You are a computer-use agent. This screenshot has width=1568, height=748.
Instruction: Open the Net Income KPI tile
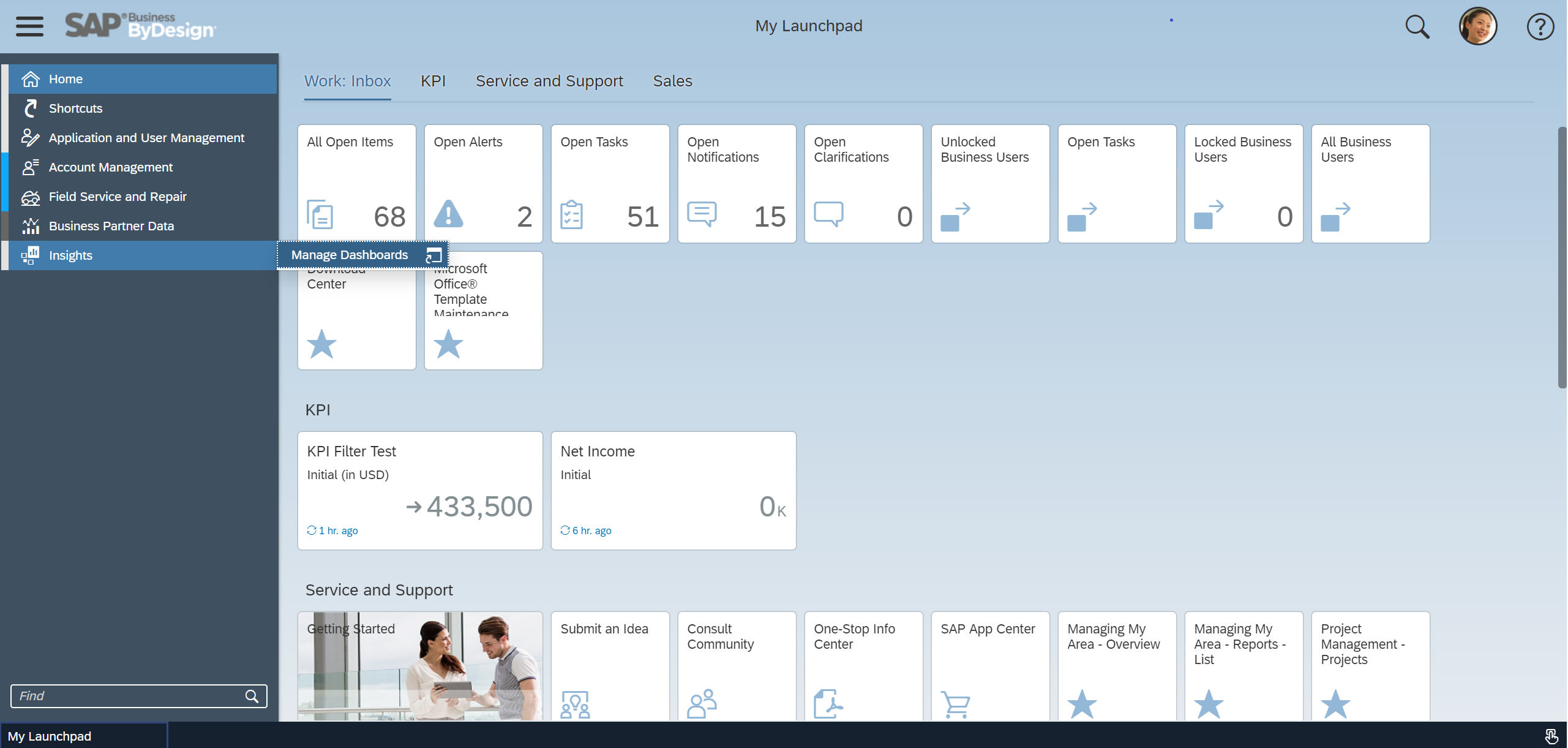(673, 491)
